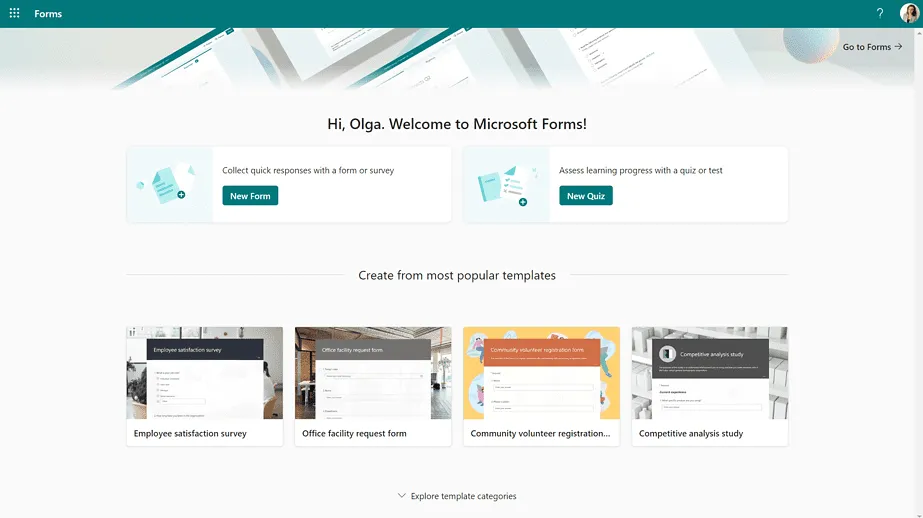Select the 'Community volunteer registration...' label
This screenshot has width=923, height=518.
(x=540, y=433)
